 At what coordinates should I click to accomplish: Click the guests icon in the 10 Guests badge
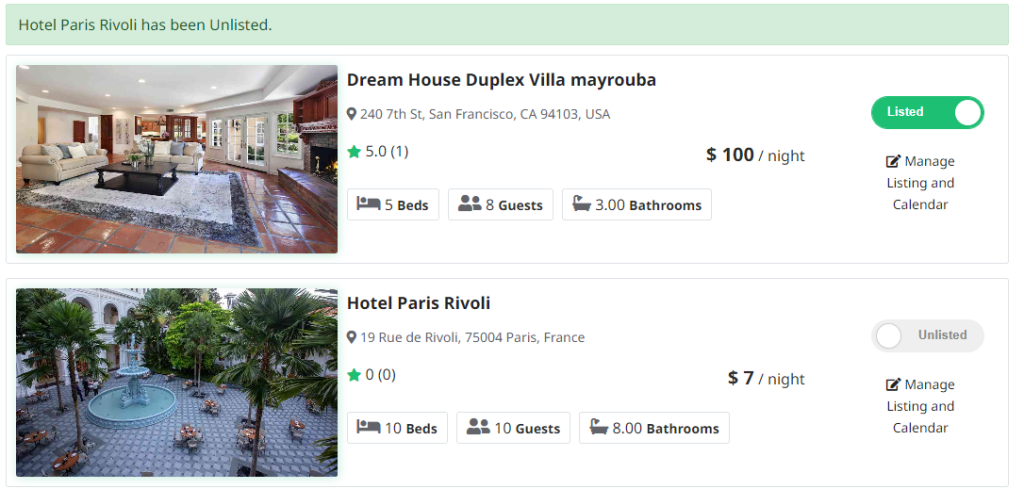(478, 428)
